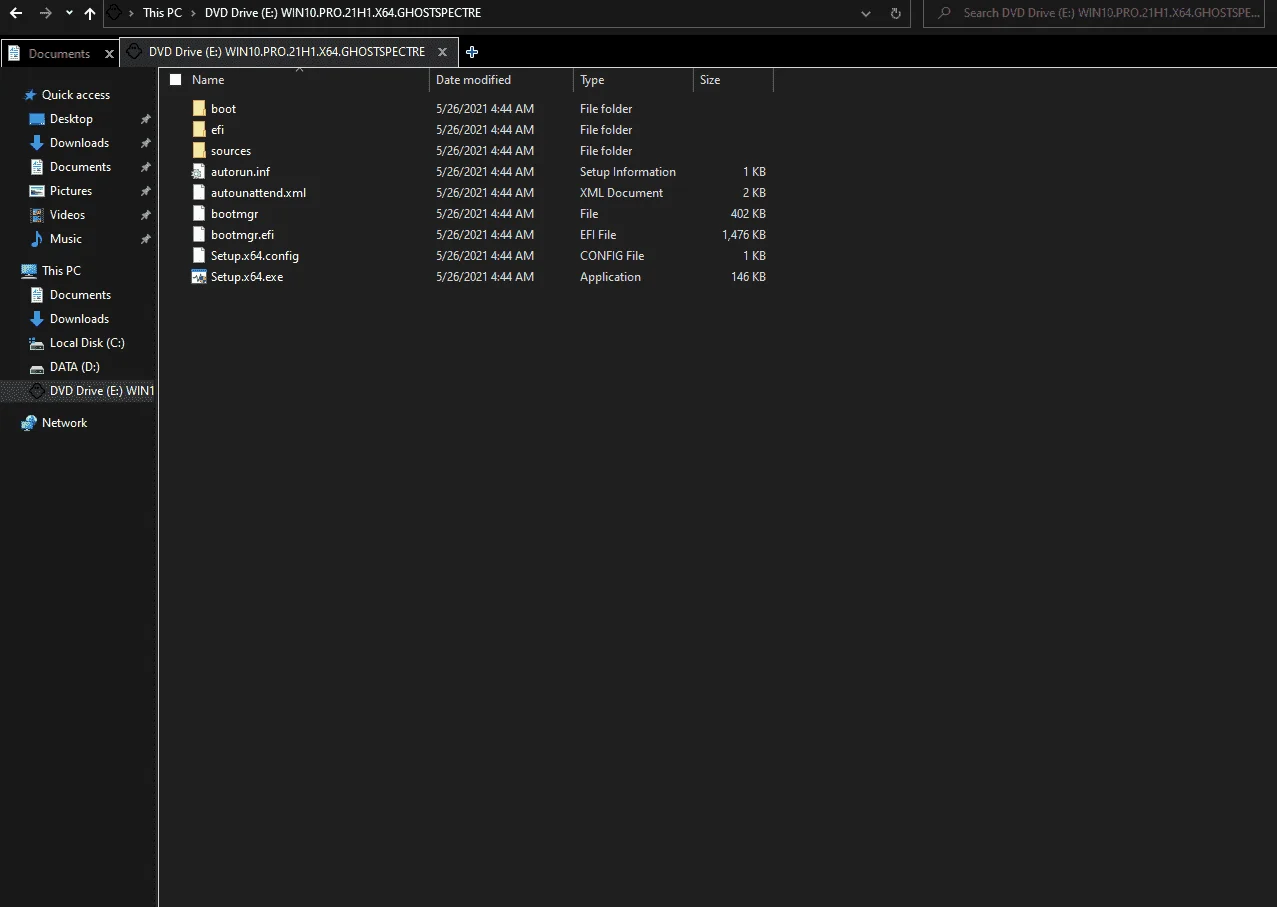Click the 'CONFIG File' type text
Screen dimensions: 1277x907
point(612,255)
